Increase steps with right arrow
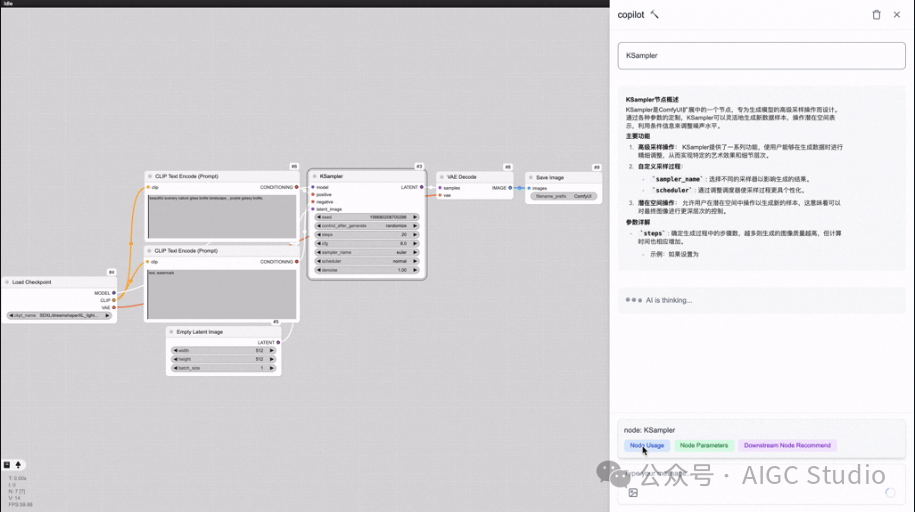 coord(415,235)
